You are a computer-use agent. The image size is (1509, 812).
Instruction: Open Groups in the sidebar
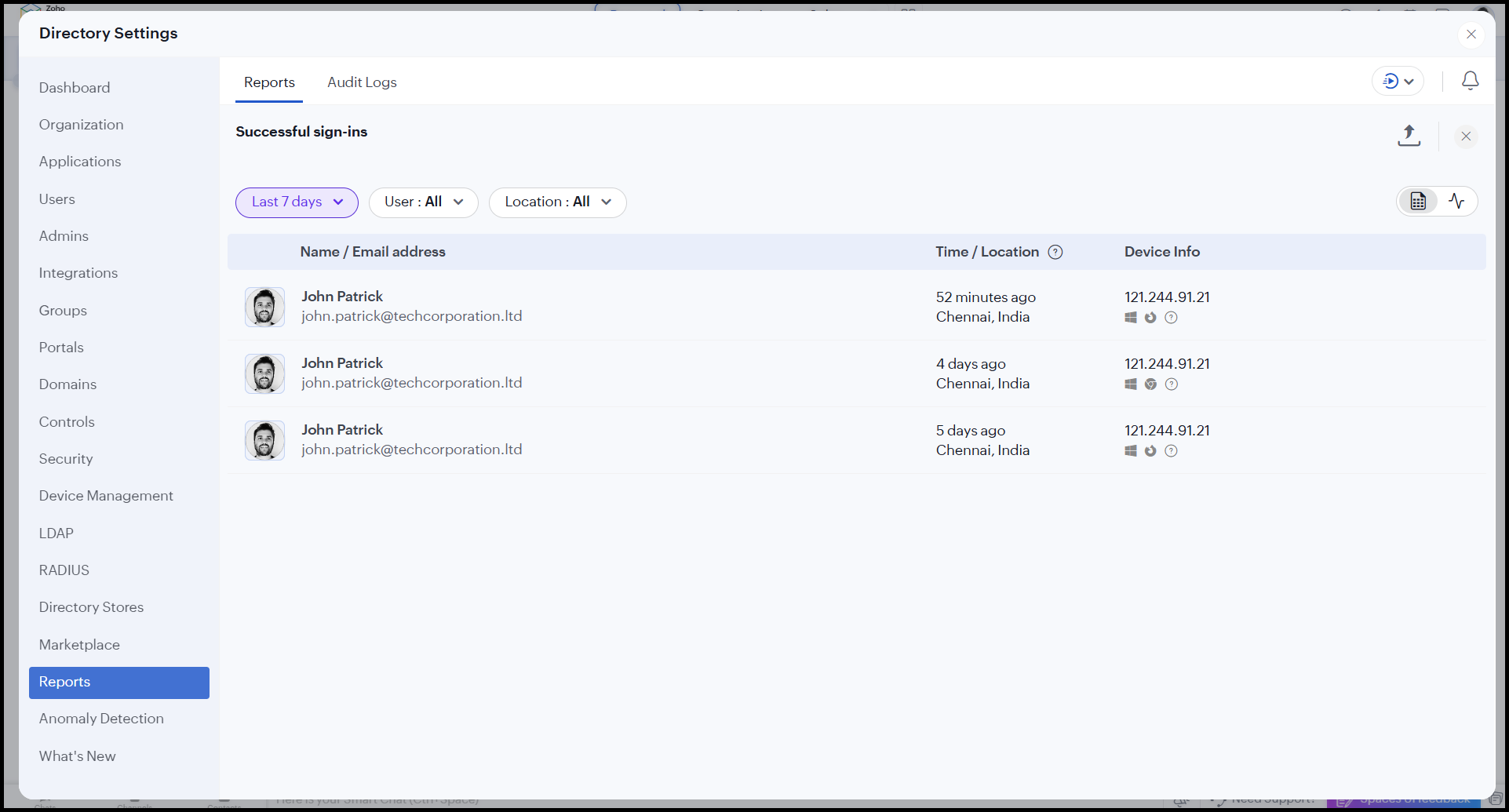tap(63, 311)
